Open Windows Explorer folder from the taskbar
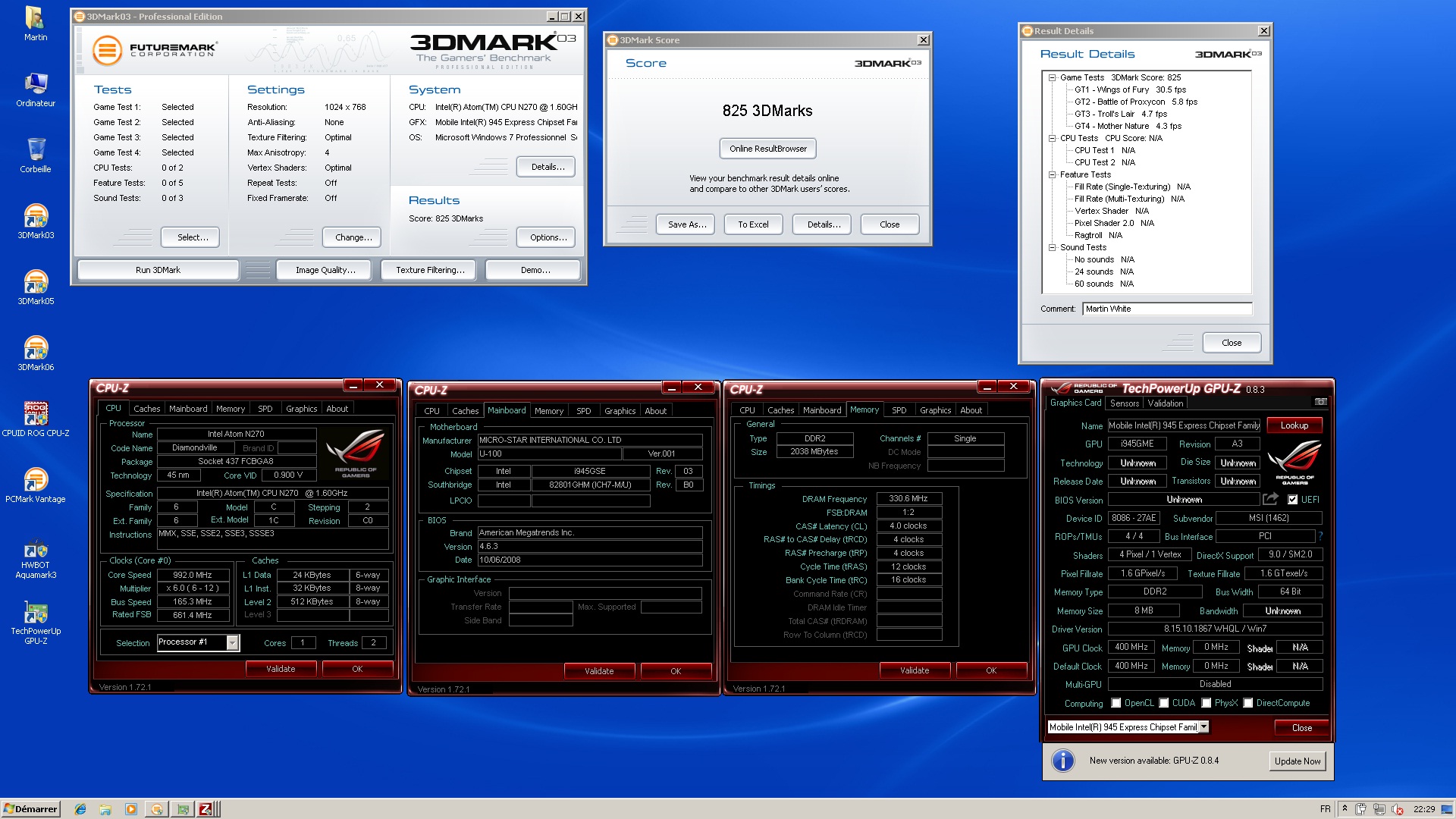1456x819 pixels. tap(105, 809)
